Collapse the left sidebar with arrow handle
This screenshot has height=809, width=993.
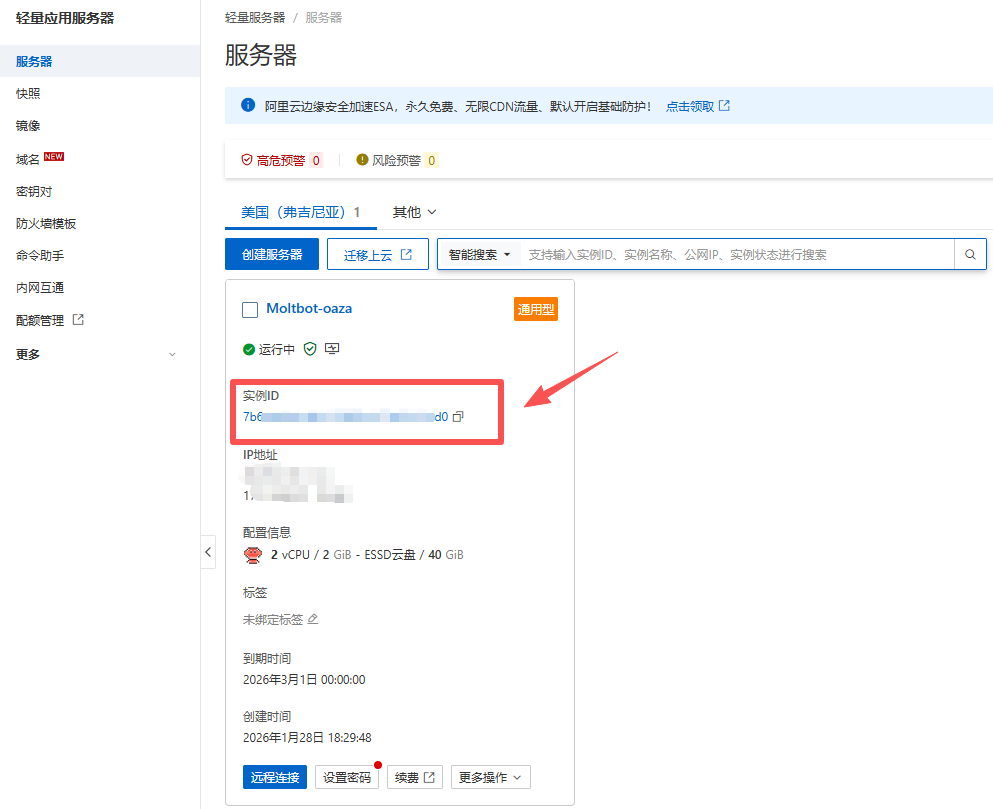tap(208, 552)
